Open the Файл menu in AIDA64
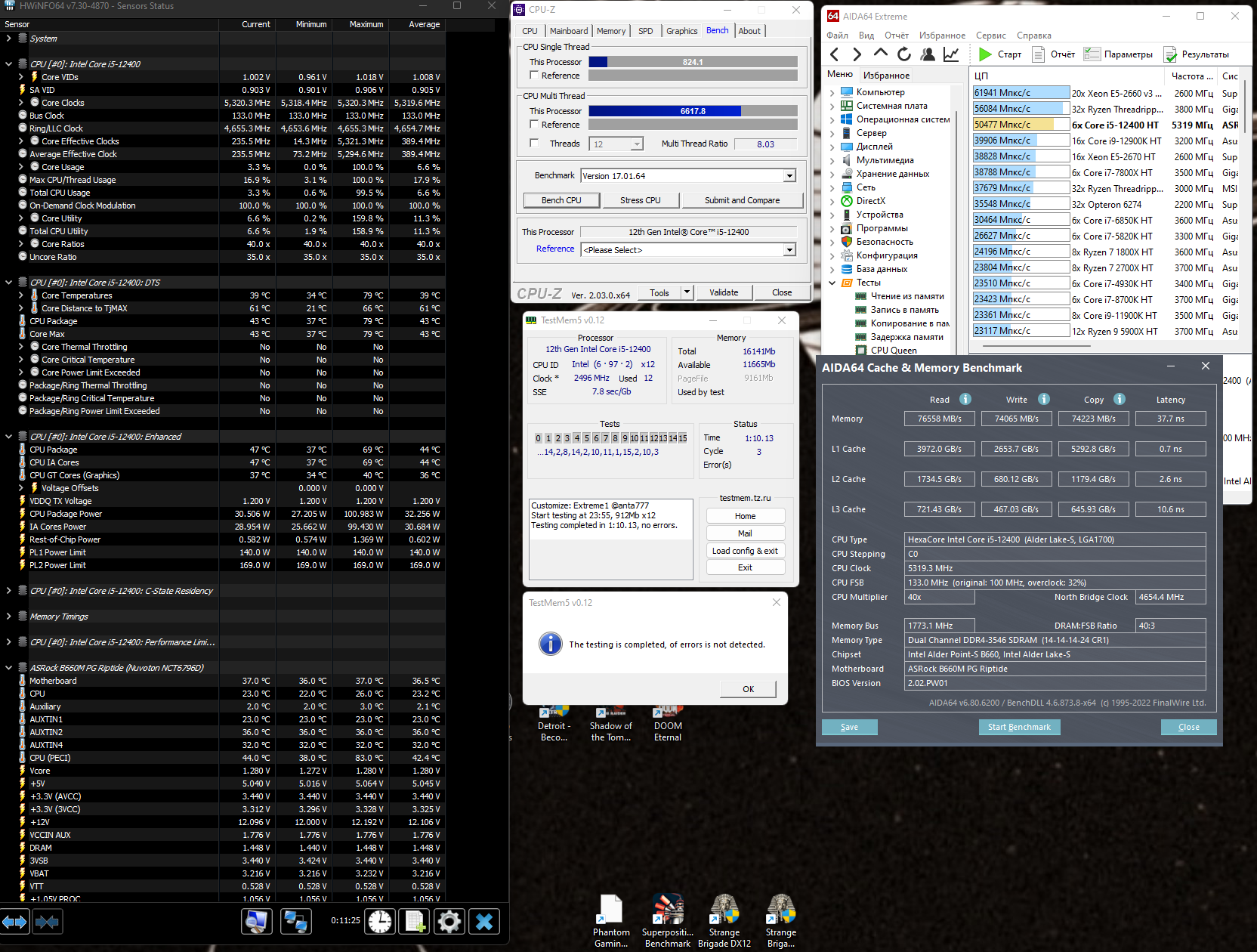Screen dimensions: 1257x952 837,36
